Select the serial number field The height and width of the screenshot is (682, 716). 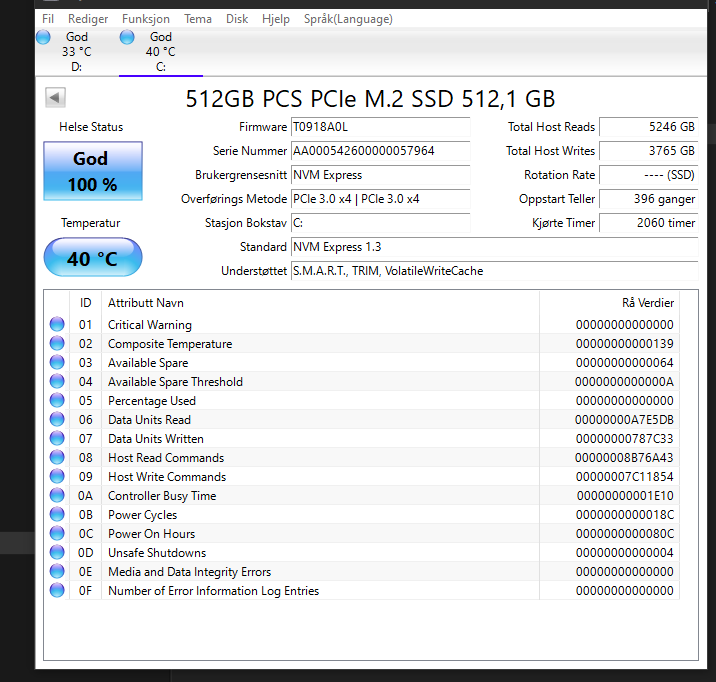[380, 151]
